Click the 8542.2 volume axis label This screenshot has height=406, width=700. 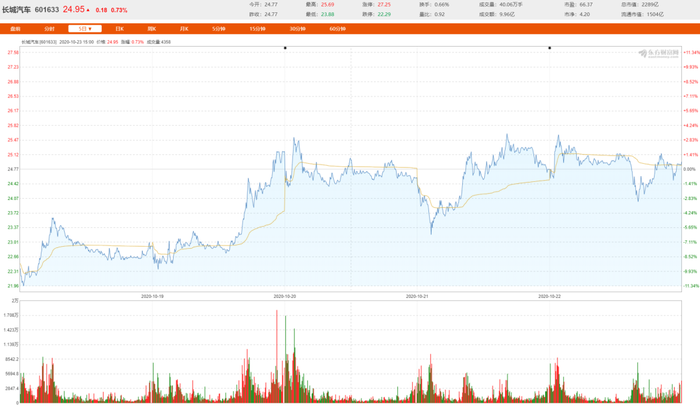click(x=12, y=359)
